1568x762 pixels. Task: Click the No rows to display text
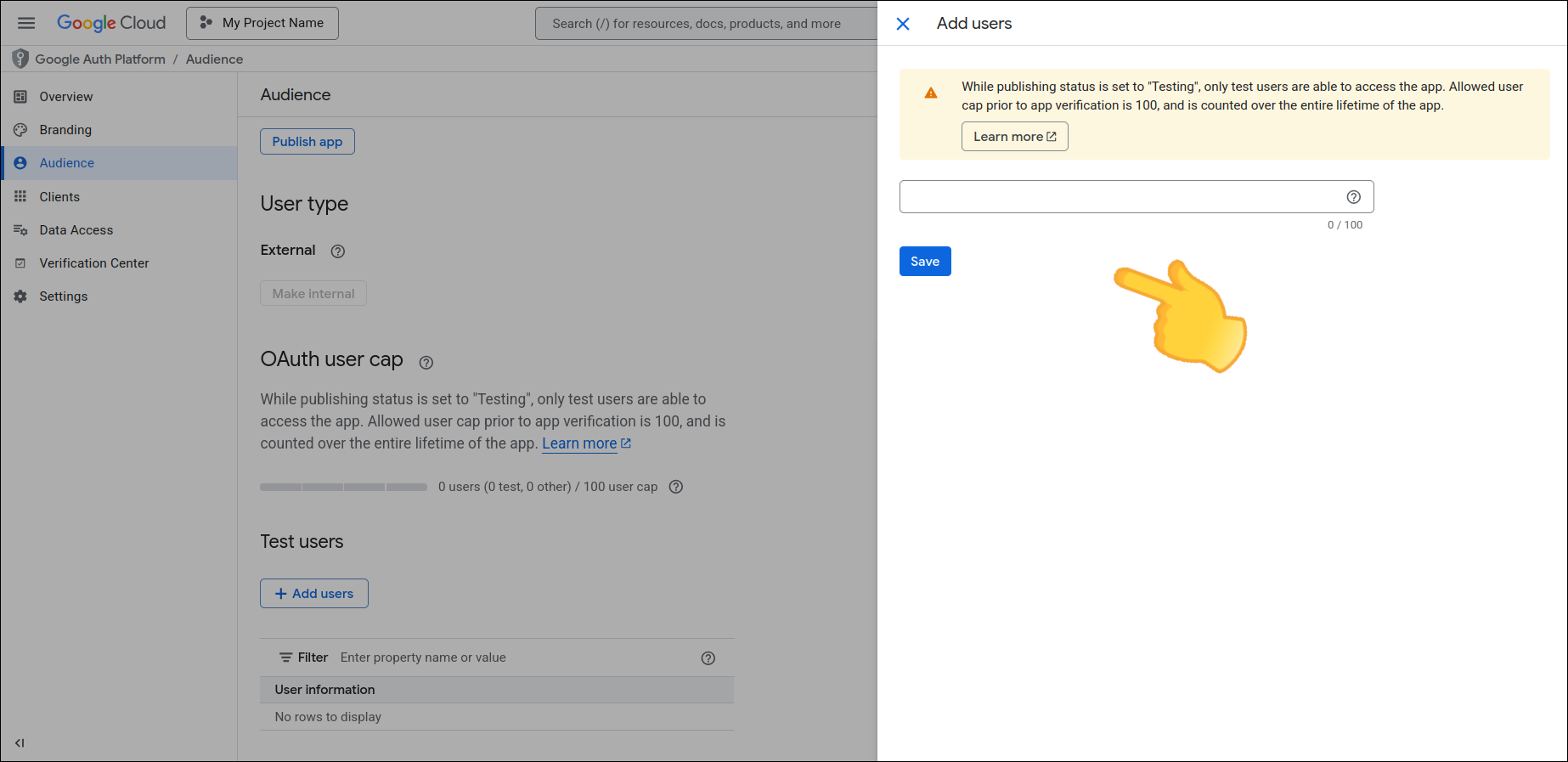[x=328, y=717]
